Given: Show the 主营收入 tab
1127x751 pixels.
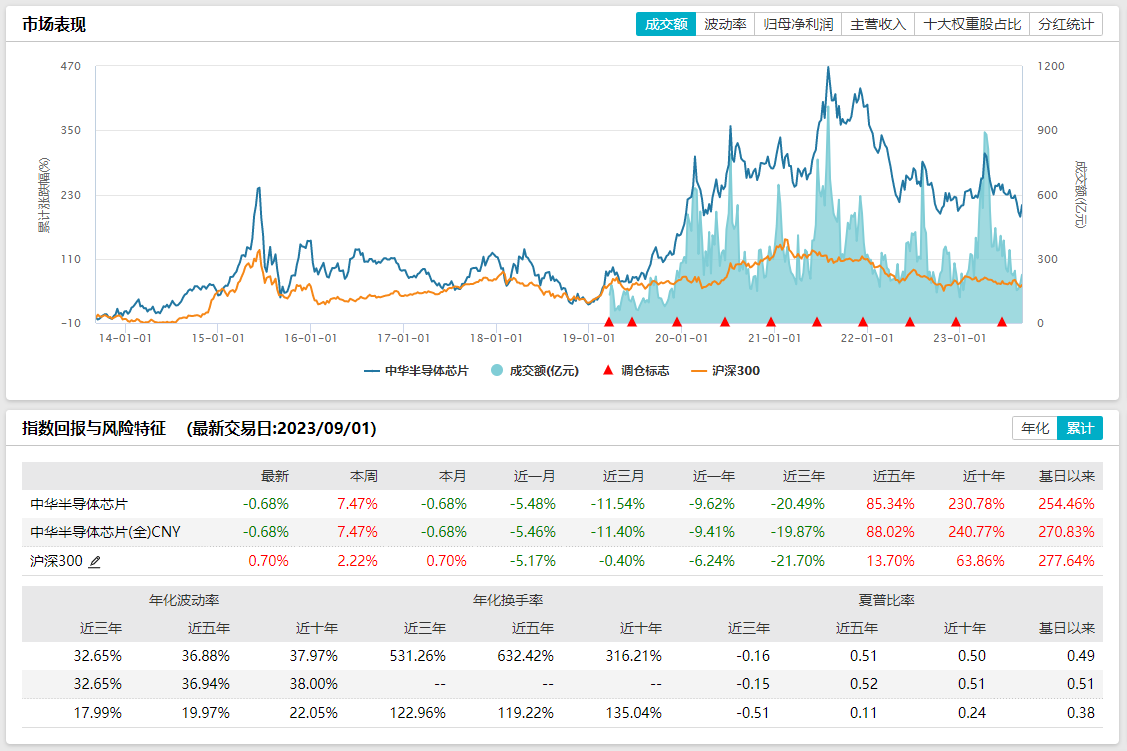Looking at the screenshot, I should [878, 24].
